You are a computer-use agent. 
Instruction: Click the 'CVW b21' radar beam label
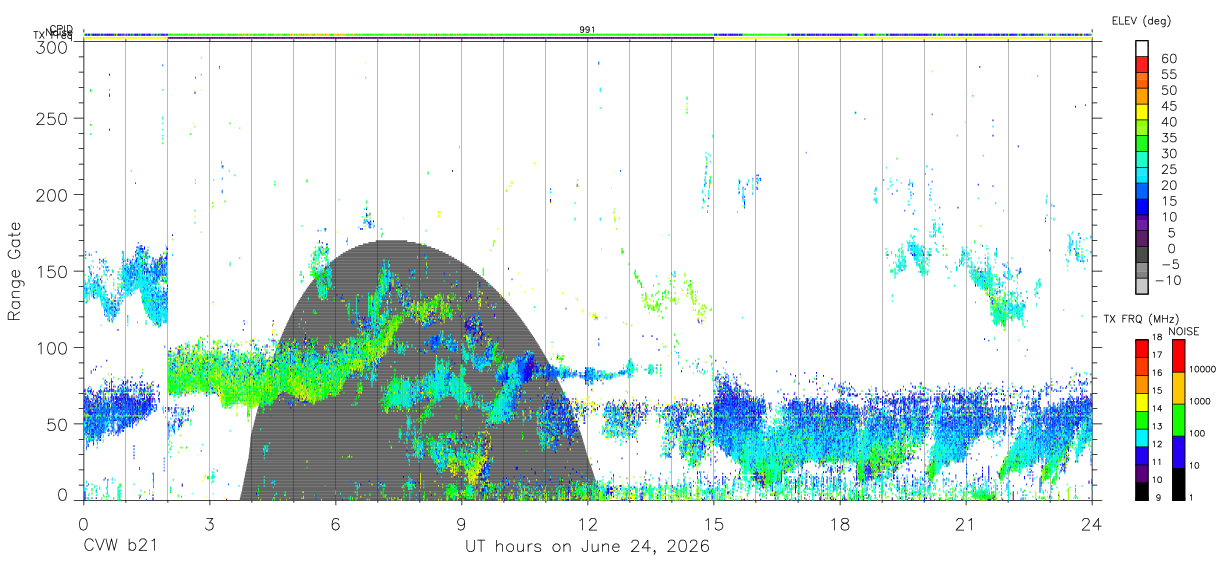(x=120, y=547)
